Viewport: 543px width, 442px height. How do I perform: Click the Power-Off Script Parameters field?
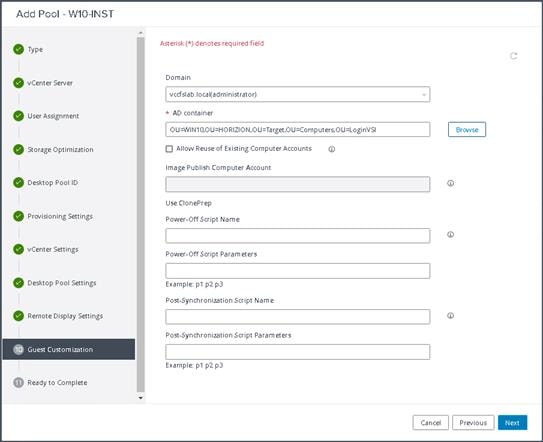point(297,271)
